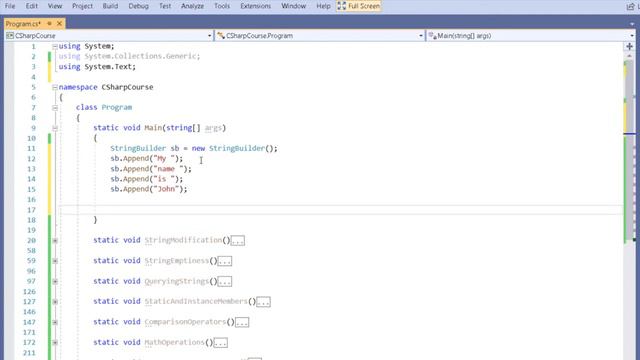The height and width of the screenshot is (360, 640).
Task: Exit Full Screen mode button
Action: coord(359,6)
